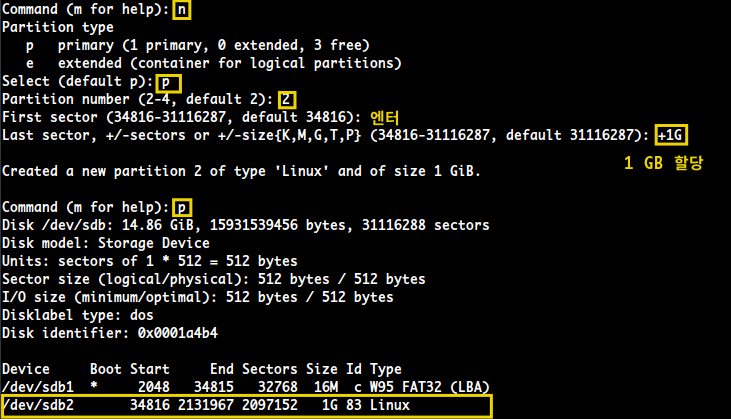Click the boxed 'p' print command
This screenshot has height=419, width=731.
tap(182, 207)
